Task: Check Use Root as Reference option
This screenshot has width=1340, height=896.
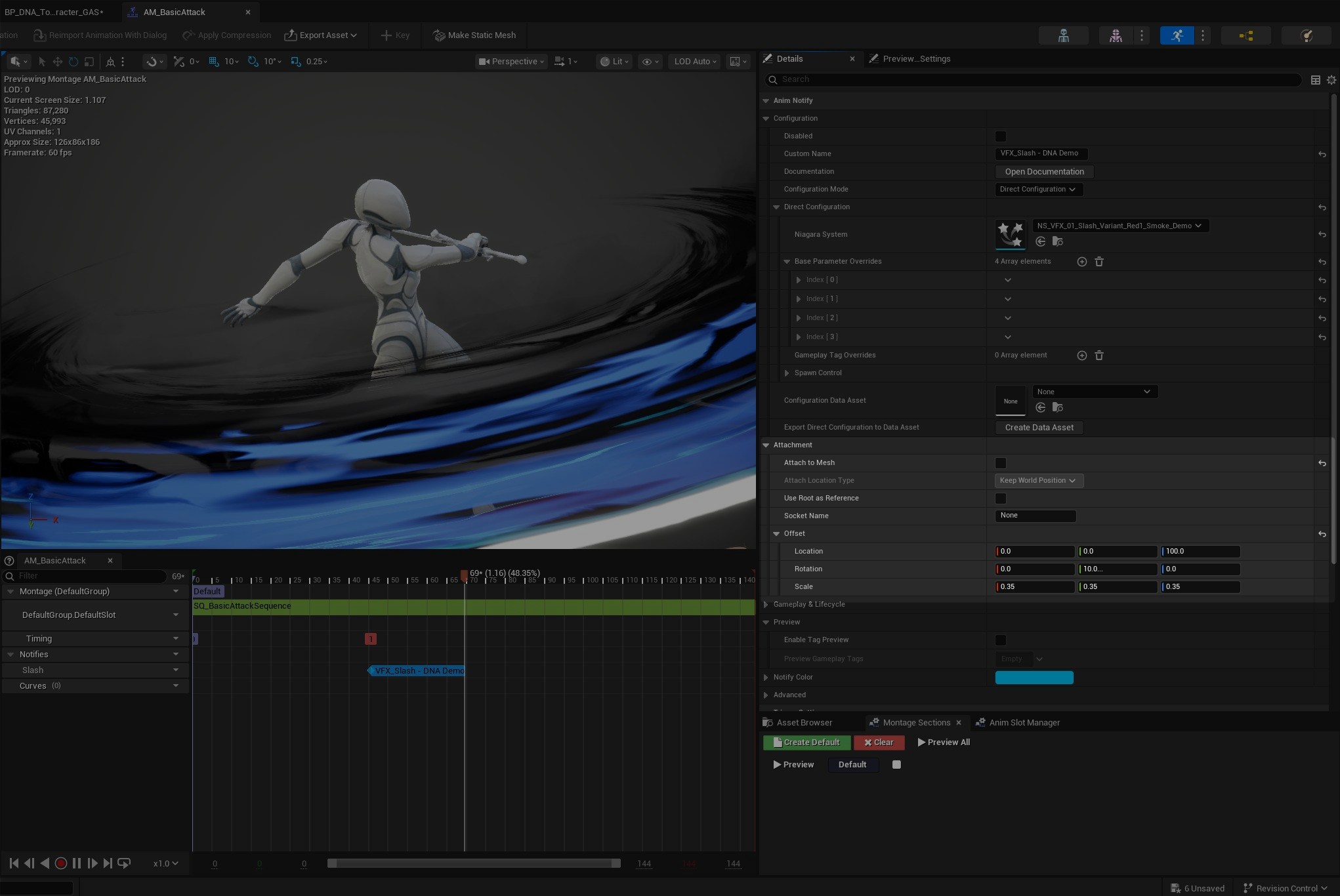Action: [1000, 499]
